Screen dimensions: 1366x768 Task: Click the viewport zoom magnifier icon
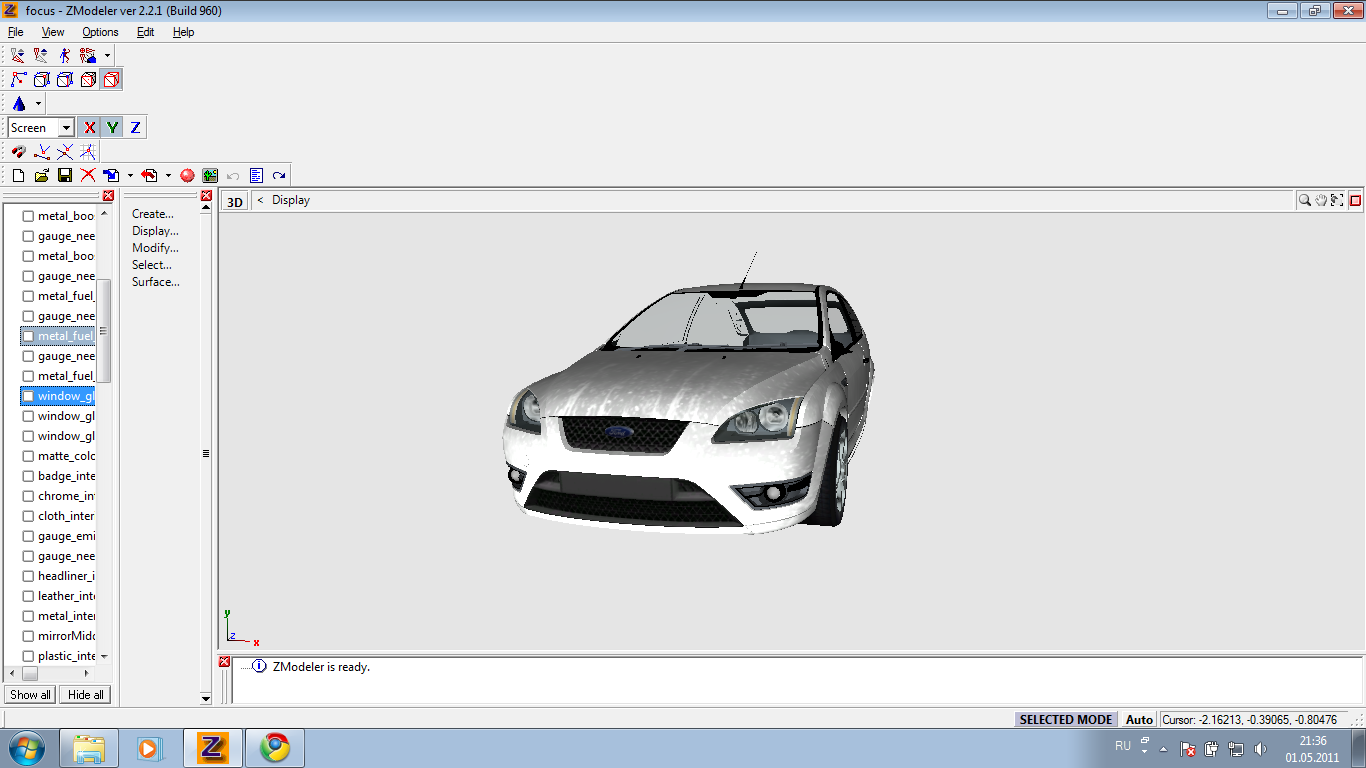pyautogui.click(x=1305, y=200)
